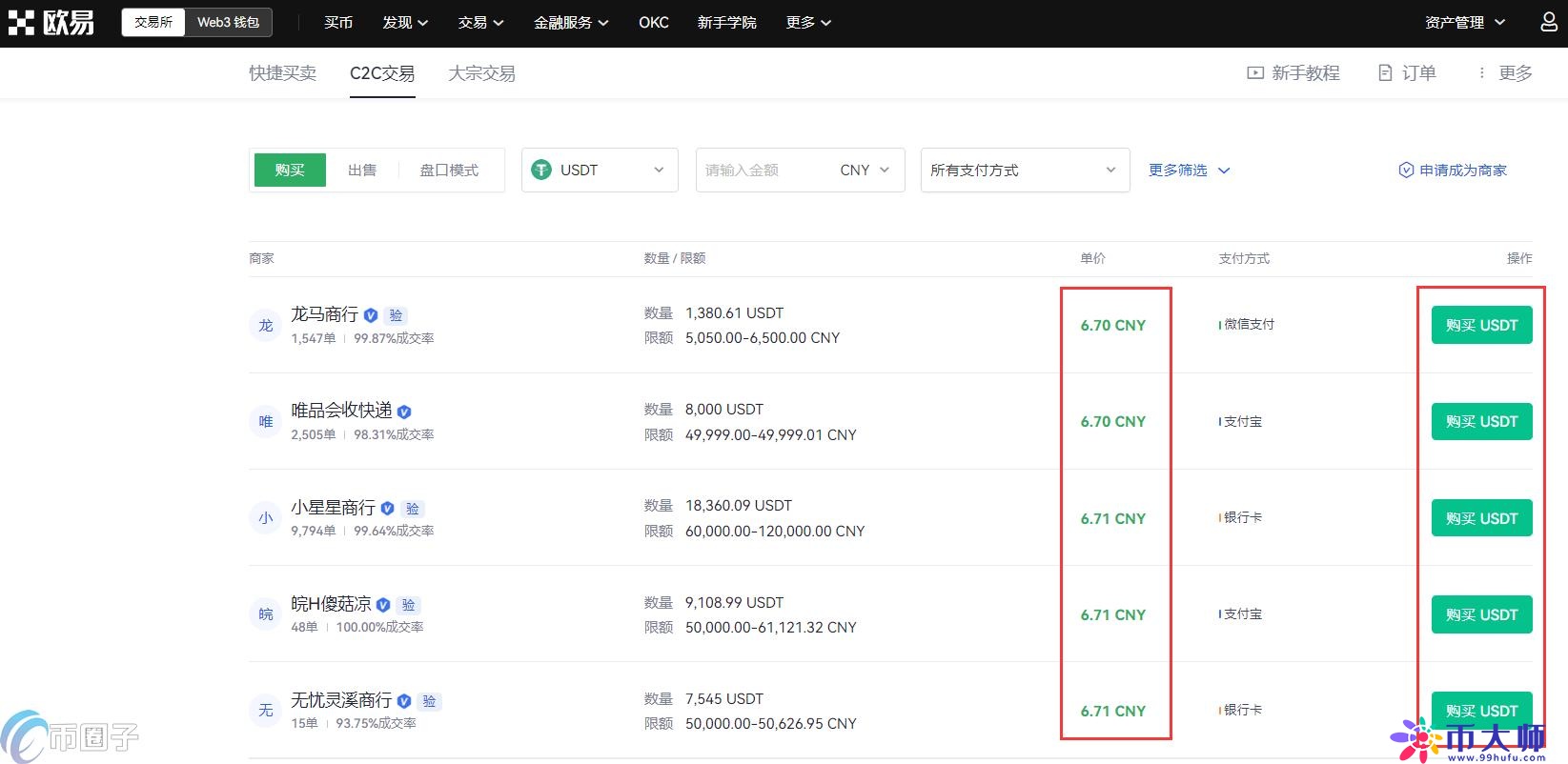Open merchant name 小星星商行
The width and height of the screenshot is (1568, 764).
click(333, 508)
